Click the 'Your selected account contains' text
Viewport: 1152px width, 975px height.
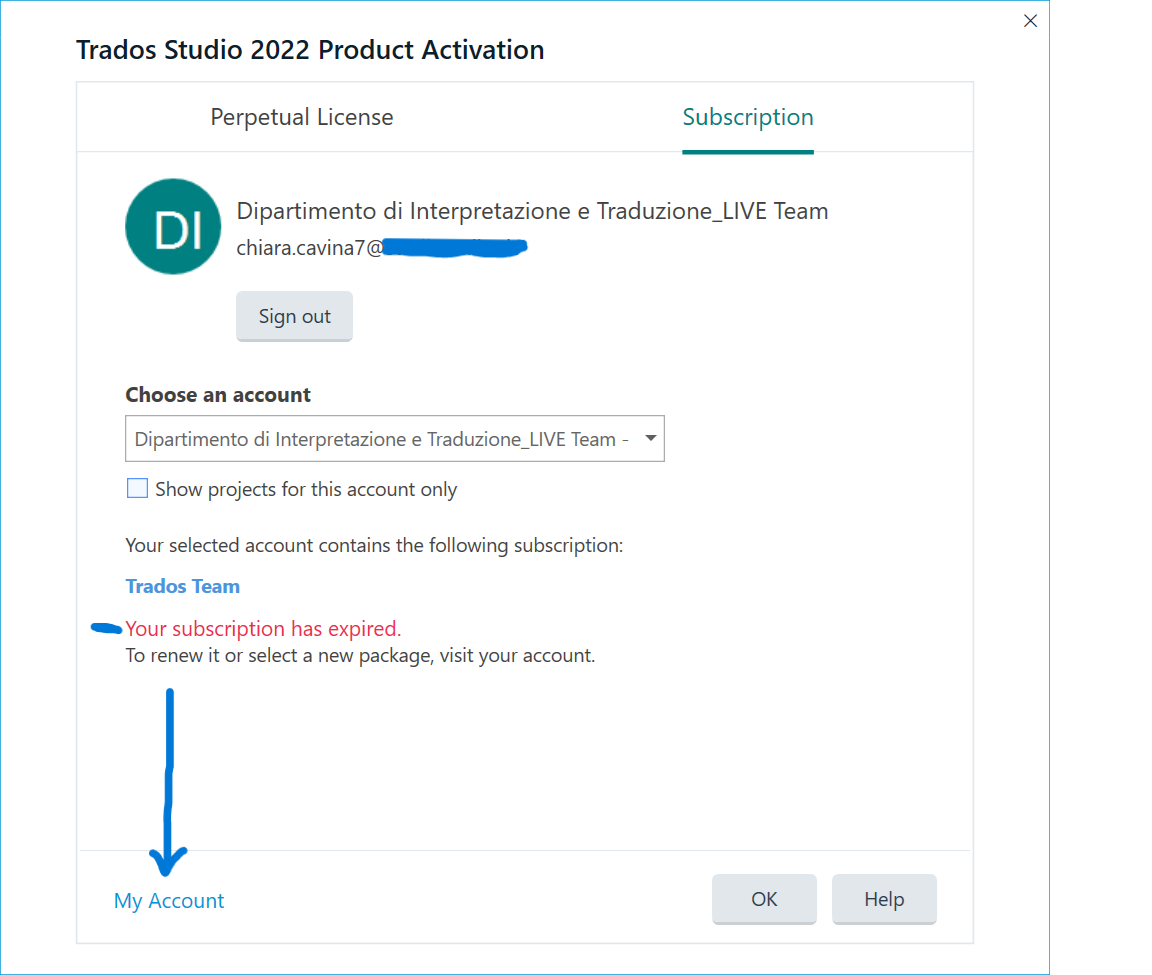click(x=374, y=546)
